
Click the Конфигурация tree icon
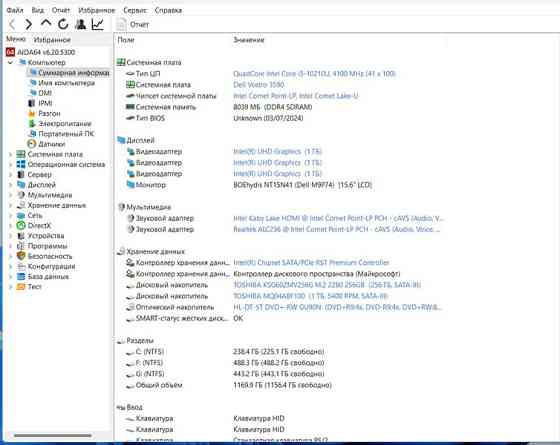(21, 266)
